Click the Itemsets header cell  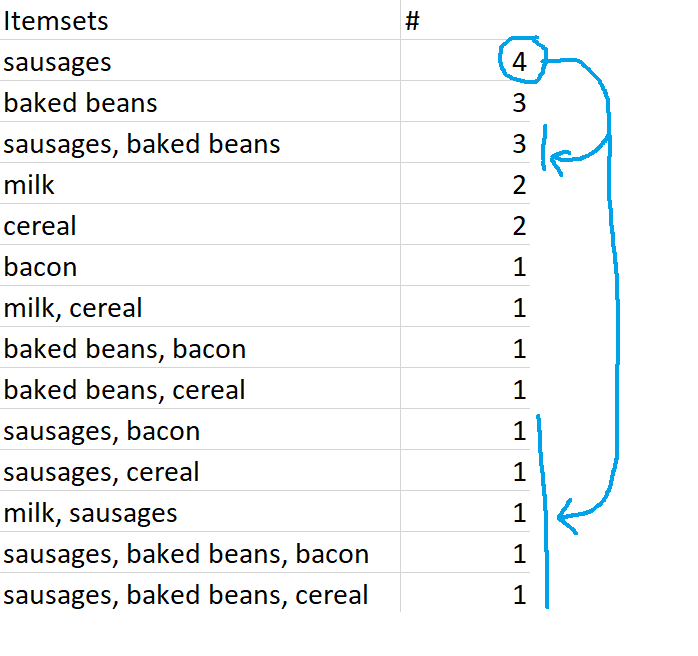tap(200, 20)
